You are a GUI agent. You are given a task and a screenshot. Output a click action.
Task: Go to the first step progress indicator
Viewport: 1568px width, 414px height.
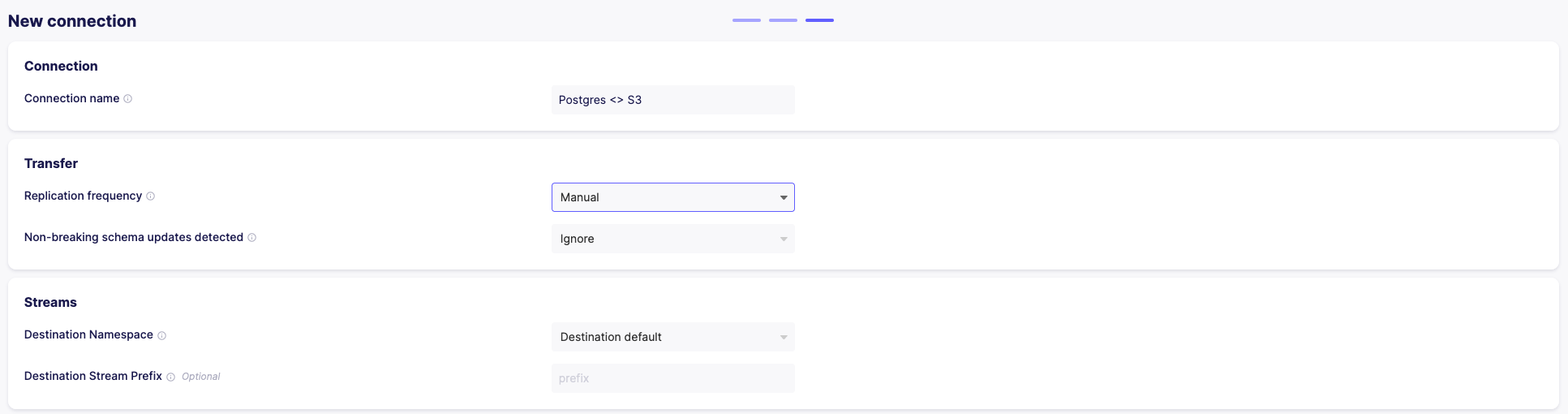pyautogui.click(x=746, y=20)
